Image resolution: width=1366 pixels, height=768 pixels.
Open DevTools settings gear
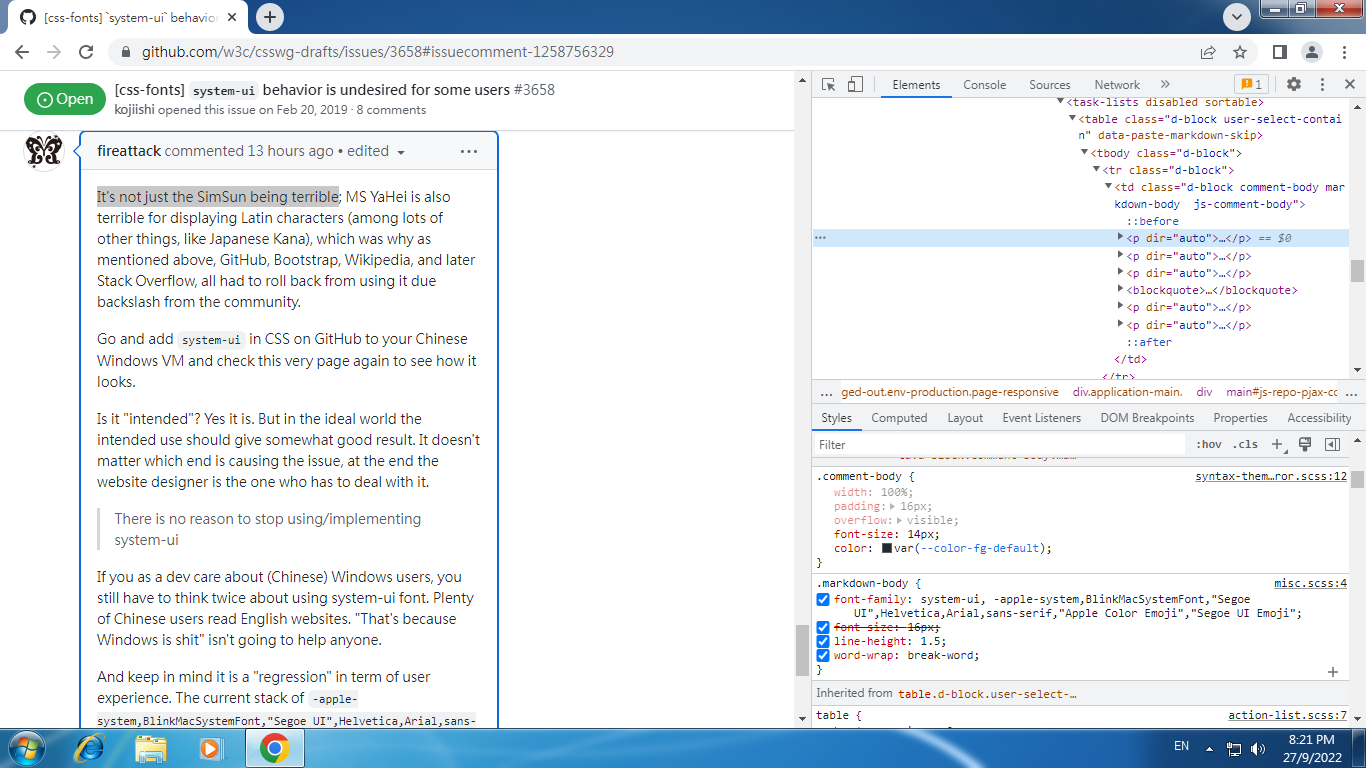click(x=1294, y=85)
